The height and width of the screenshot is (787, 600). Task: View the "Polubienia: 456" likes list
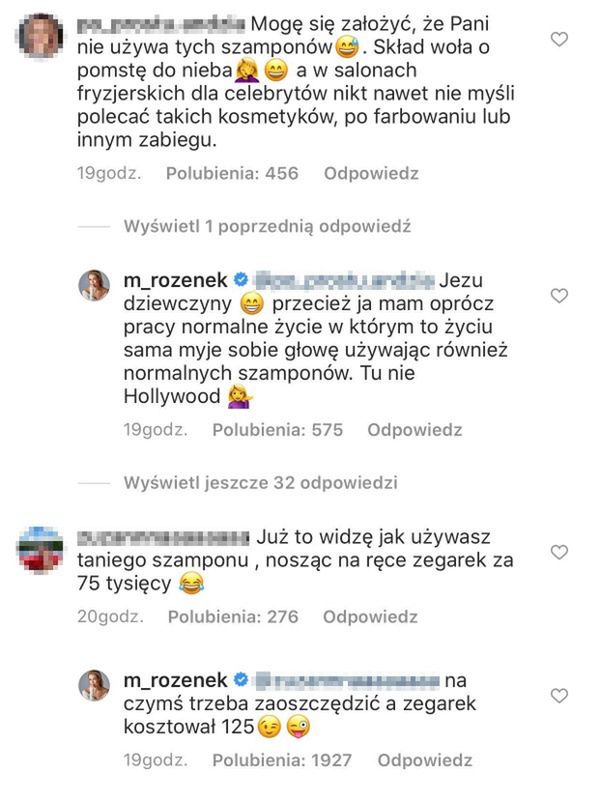pos(232,173)
